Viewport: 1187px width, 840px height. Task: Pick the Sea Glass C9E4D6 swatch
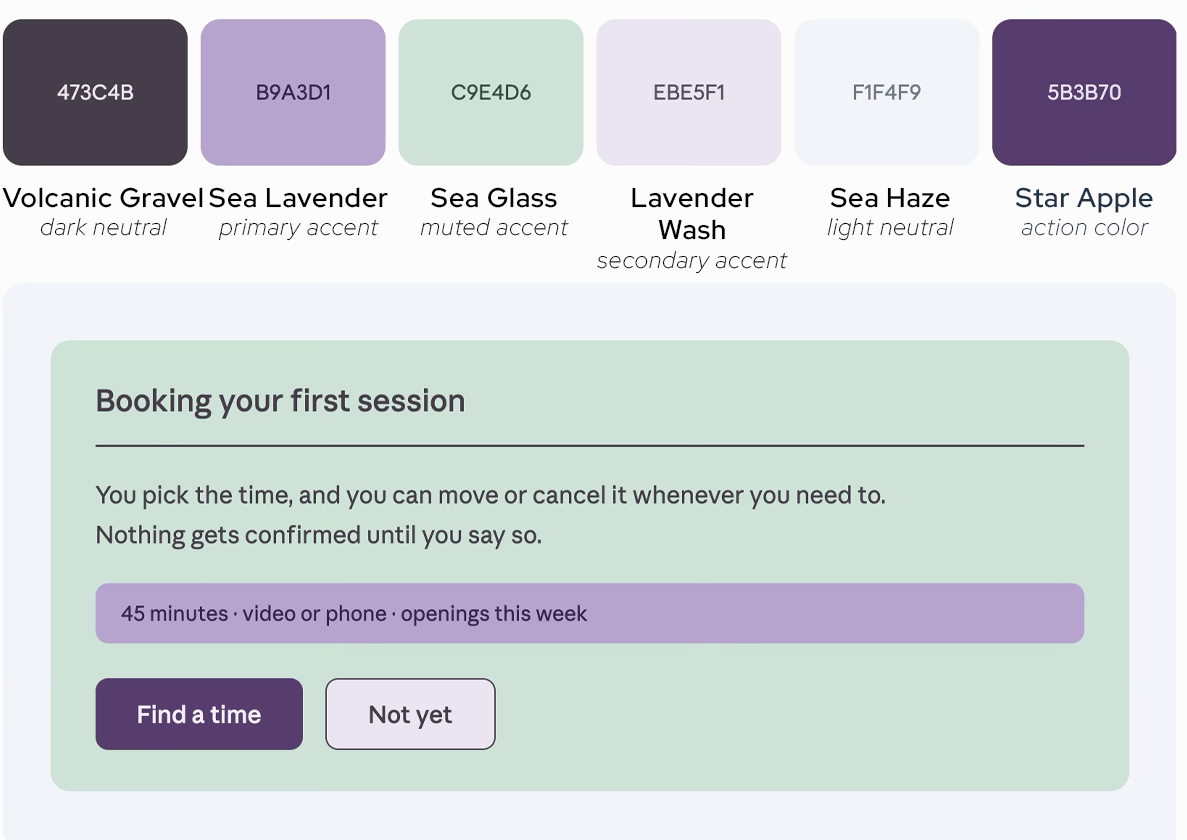coord(491,92)
